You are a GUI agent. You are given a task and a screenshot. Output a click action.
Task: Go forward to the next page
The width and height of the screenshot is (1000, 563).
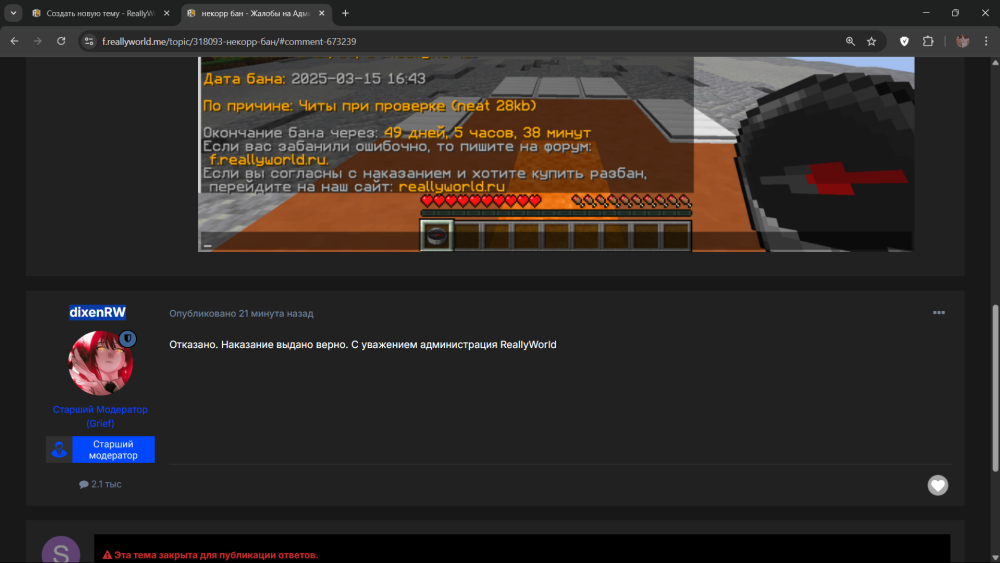38,41
